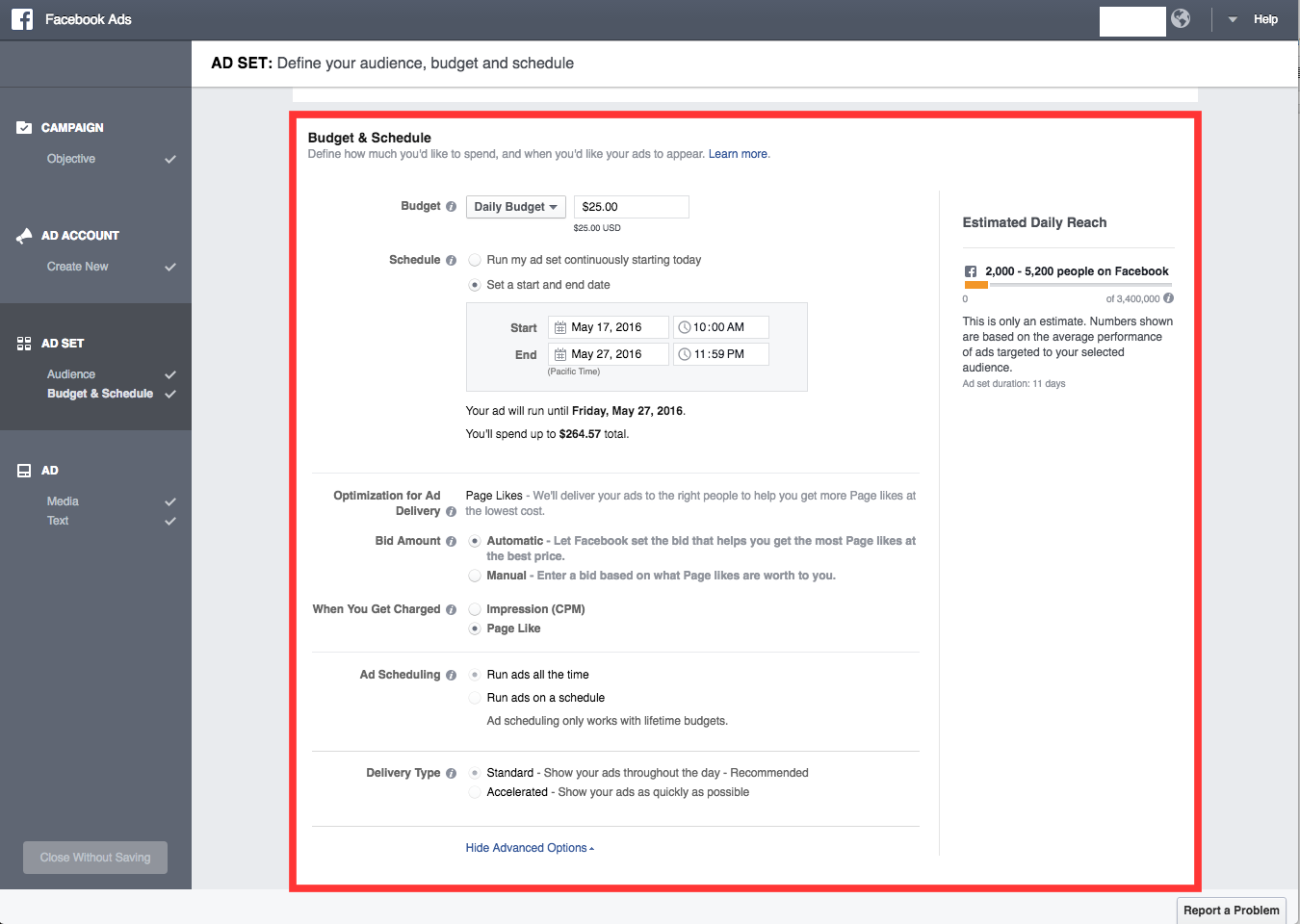The image size is (1300, 924).
Task: Click the estimated reach progress bar
Action: pyautogui.click(x=1069, y=285)
